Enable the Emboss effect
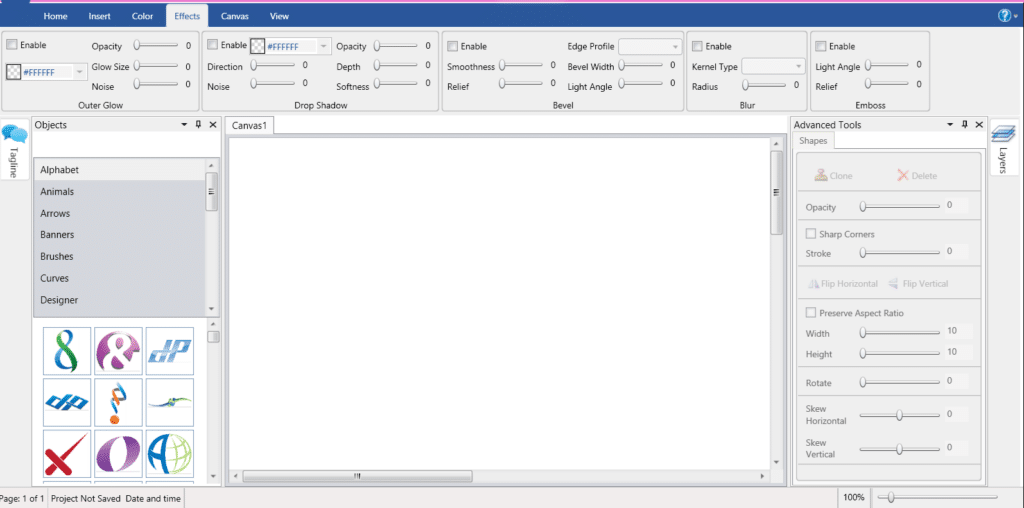 click(x=821, y=46)
